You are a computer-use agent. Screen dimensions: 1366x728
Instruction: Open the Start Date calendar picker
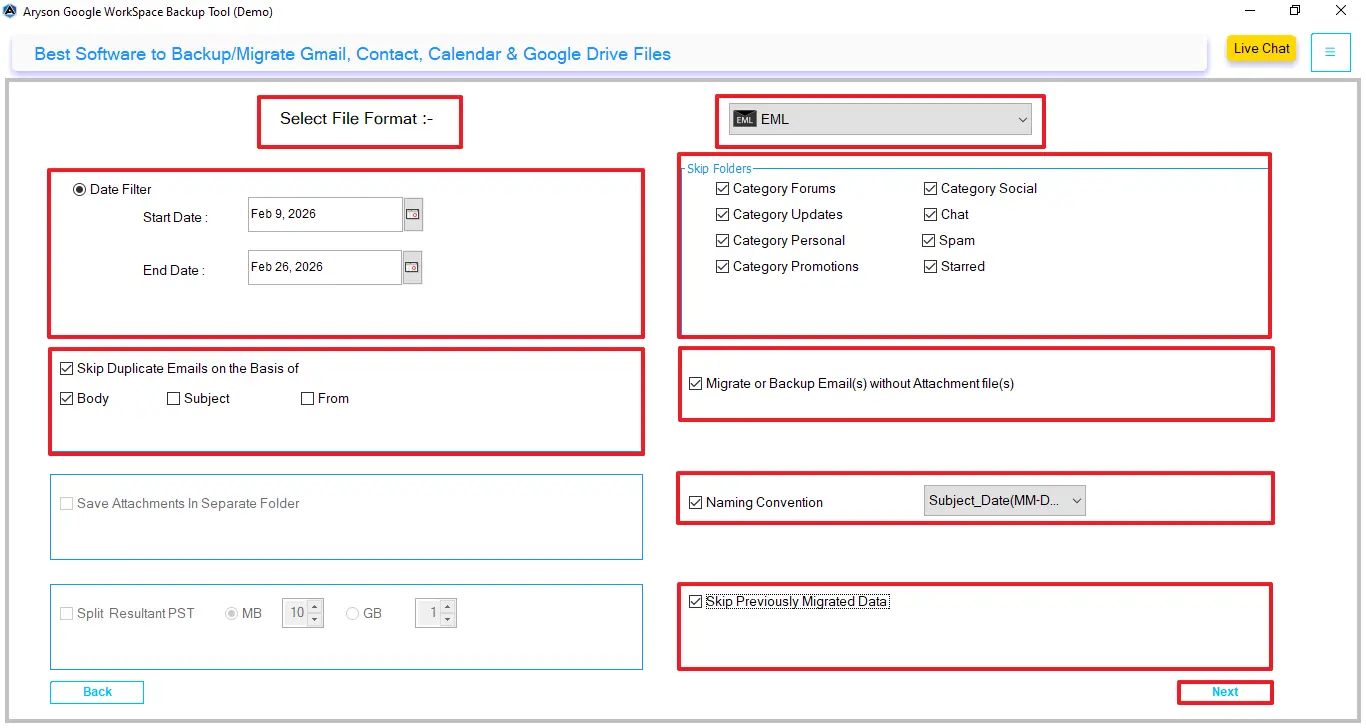413,214
